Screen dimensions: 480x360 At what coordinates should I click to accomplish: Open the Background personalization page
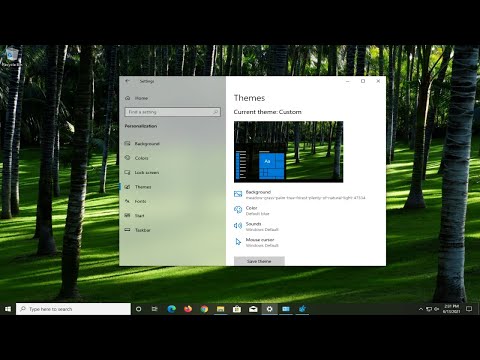[142, 144]
